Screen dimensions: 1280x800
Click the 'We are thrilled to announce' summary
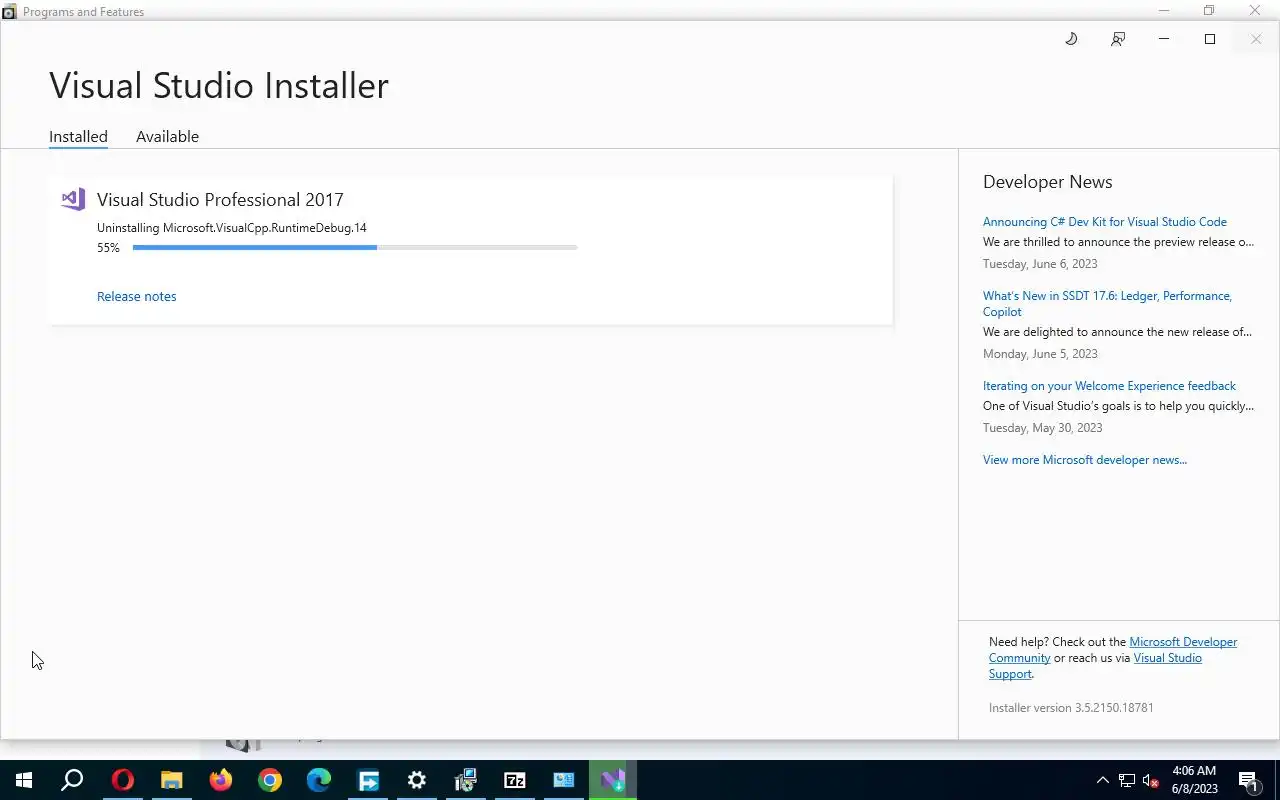click(1118, 242)
